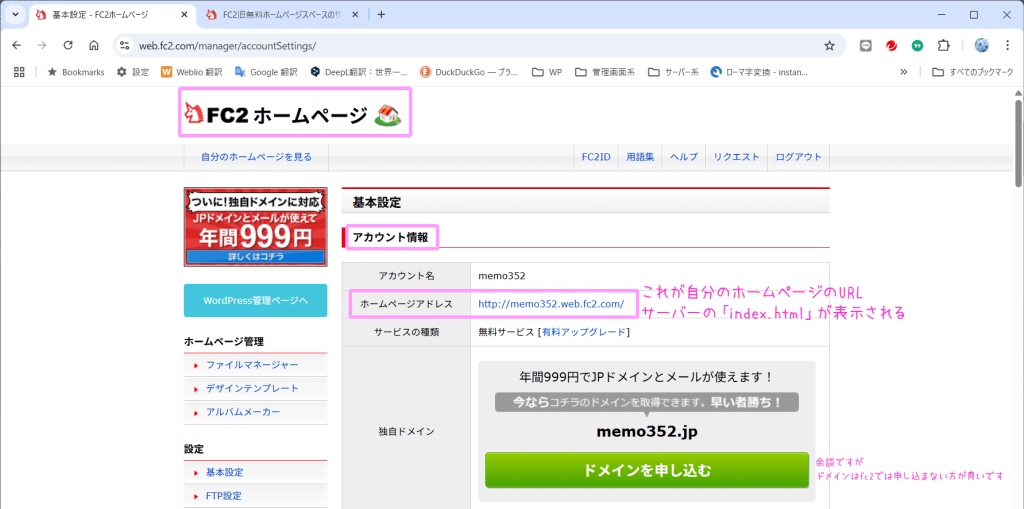
Task: Click the memo352.jp domain text
Action: coord(647,433)
